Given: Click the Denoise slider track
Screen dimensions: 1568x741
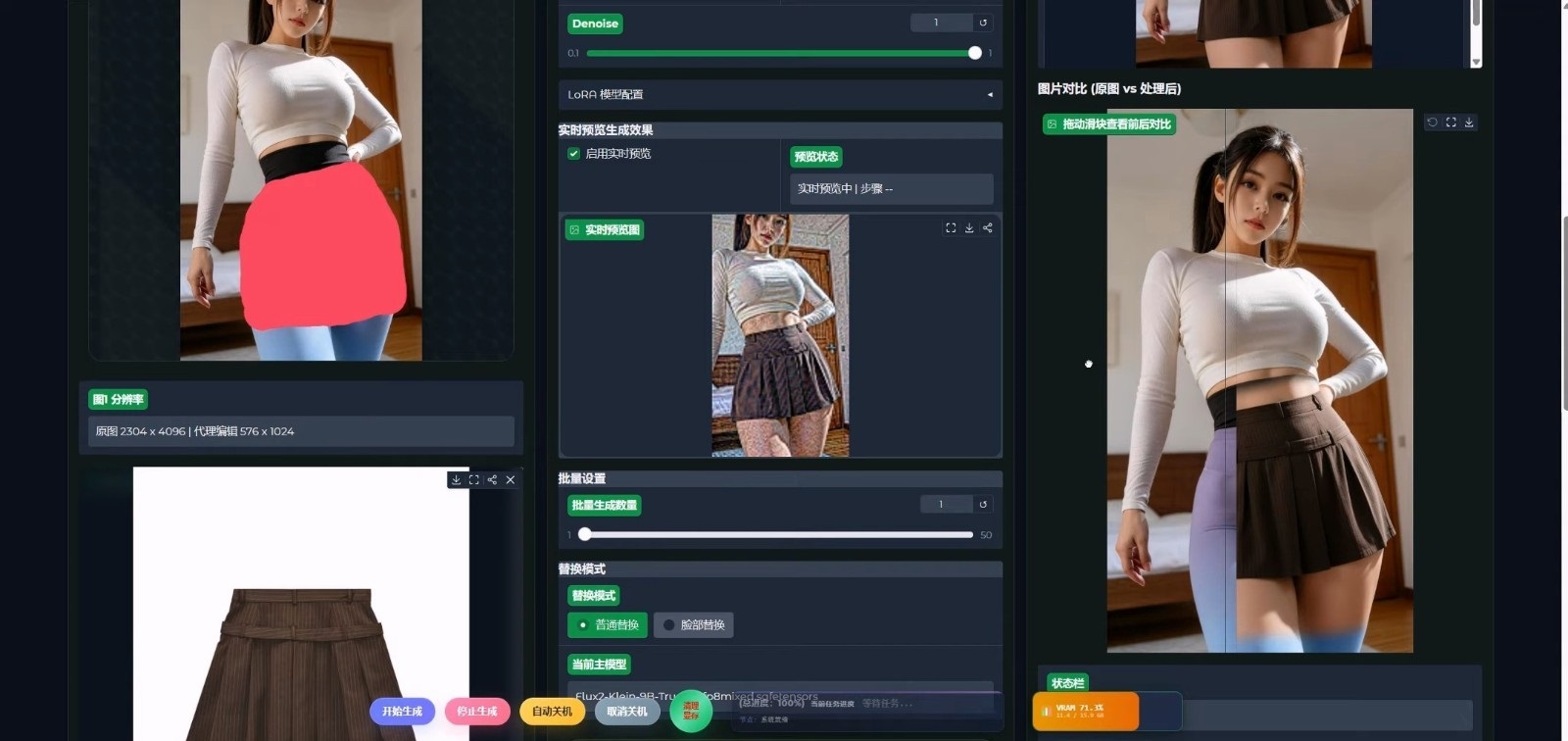Looking at the screenshot, I should (779, 53).
